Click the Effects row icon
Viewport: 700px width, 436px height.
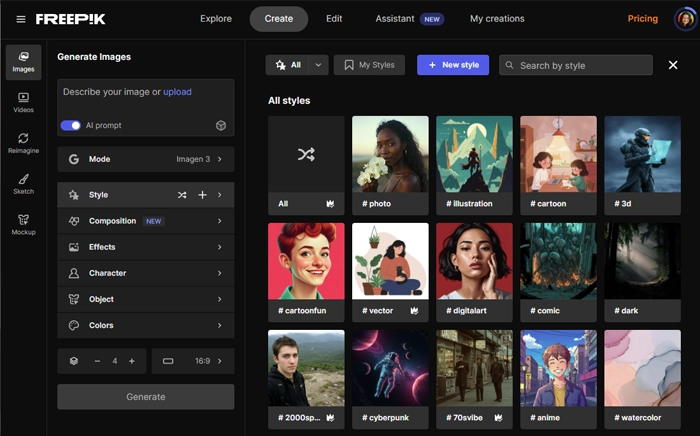pos(74,247)
